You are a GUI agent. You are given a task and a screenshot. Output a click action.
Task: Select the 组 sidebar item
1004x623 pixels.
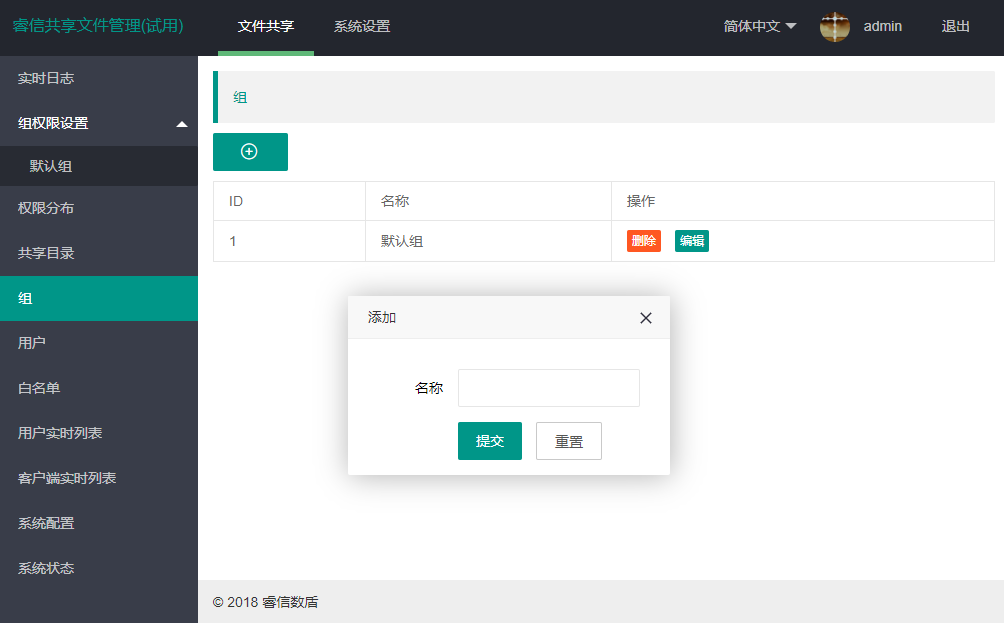click(x=99, y=298)
